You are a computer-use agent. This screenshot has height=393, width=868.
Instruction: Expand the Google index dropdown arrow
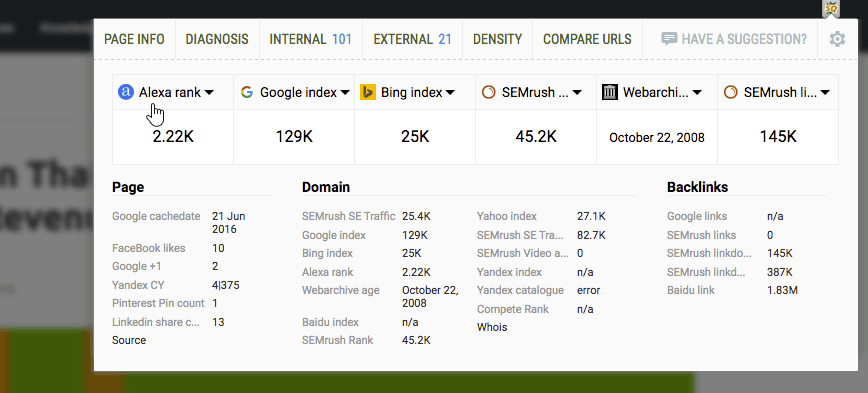345,92
